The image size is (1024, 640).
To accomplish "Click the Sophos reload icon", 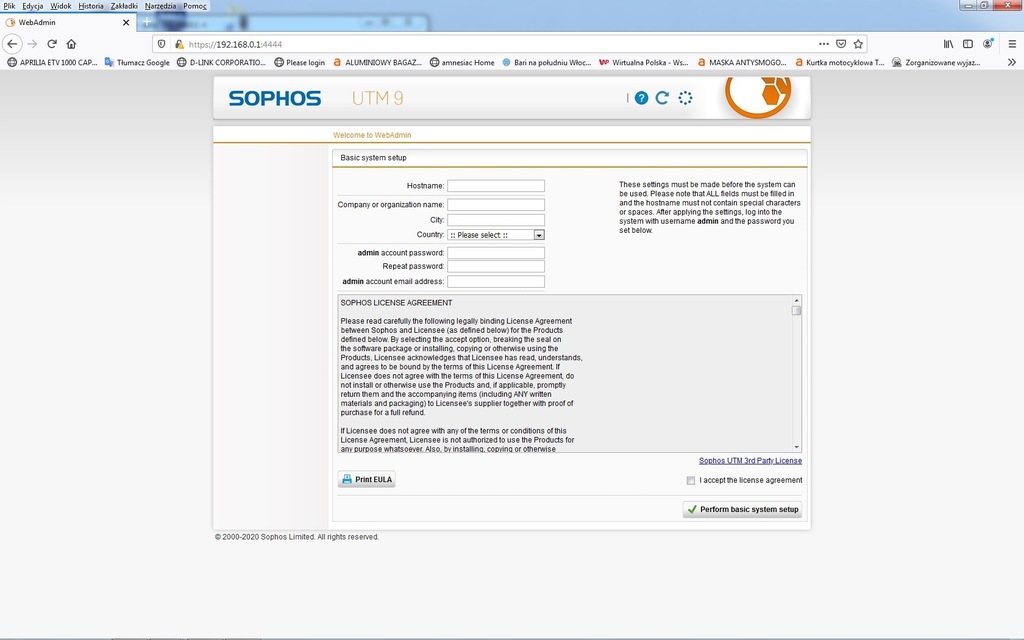I will point(662,98).
